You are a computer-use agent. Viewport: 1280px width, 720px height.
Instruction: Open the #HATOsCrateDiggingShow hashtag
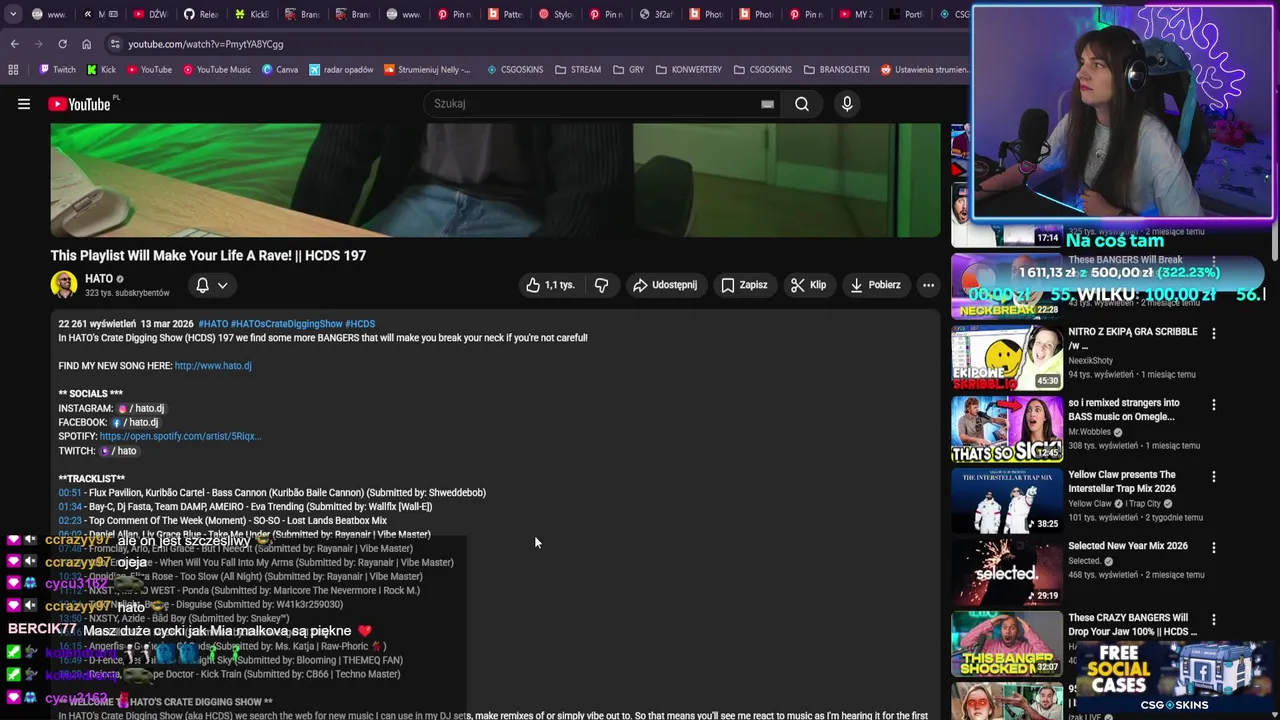tap(286, 324)
